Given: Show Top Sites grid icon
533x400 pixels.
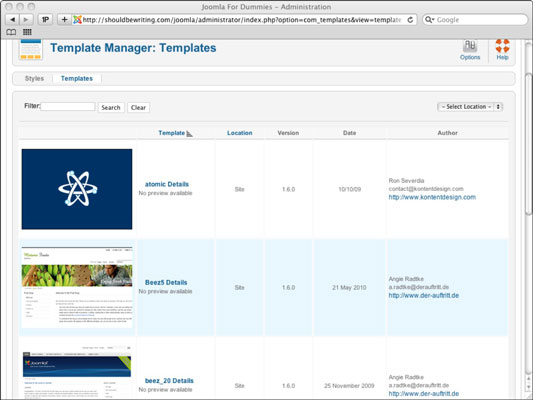Looking at the screenshot, I should click(27, 32).
